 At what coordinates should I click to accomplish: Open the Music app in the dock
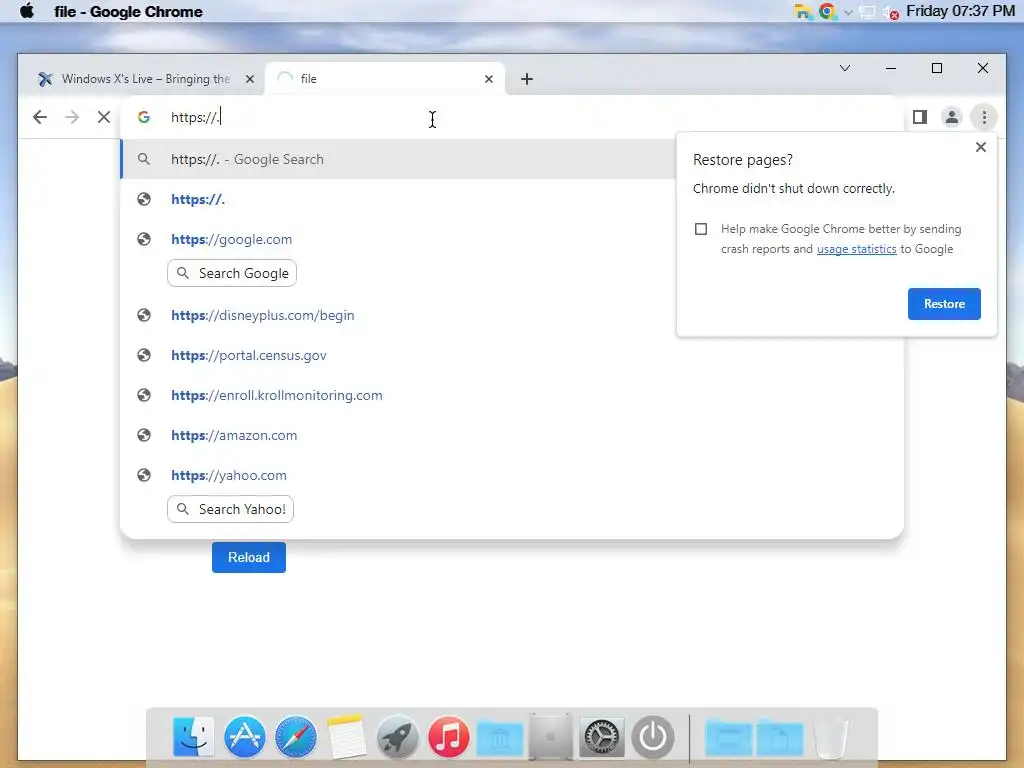(x=449, y=737)
